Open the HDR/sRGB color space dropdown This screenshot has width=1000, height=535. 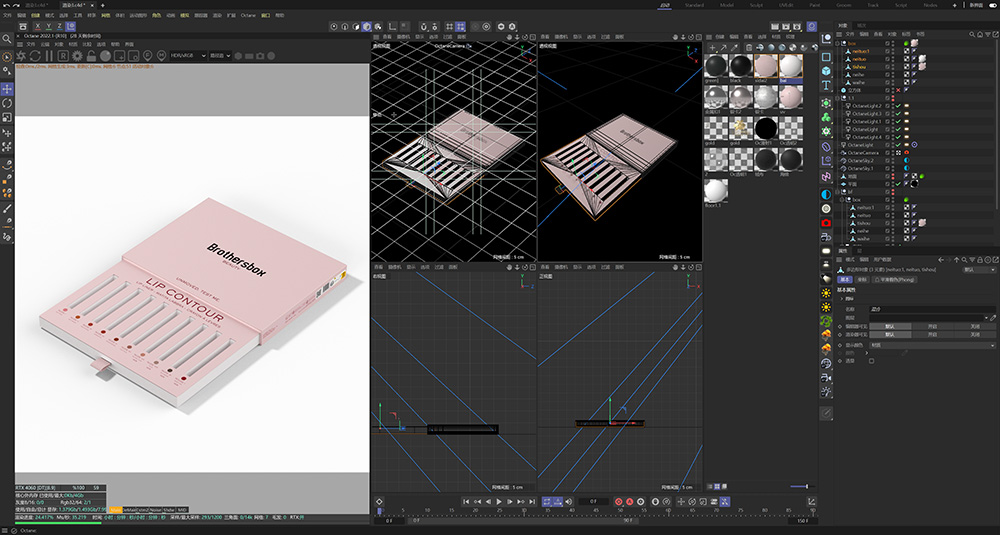(x=186, y=55)
